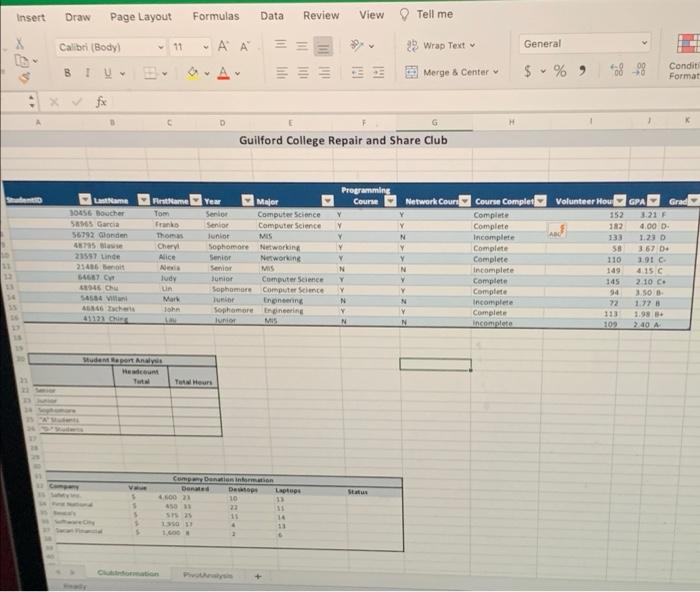Open the Major column filter arrow

click(x=328, y=200)
